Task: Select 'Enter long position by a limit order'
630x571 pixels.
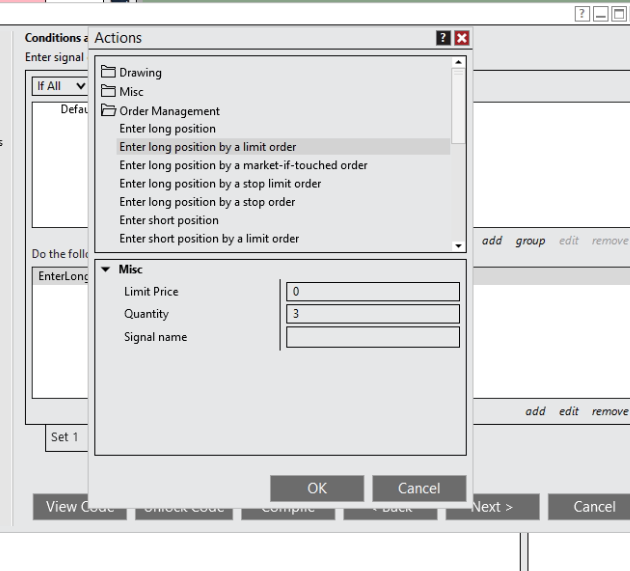Action: click(283, 147)
